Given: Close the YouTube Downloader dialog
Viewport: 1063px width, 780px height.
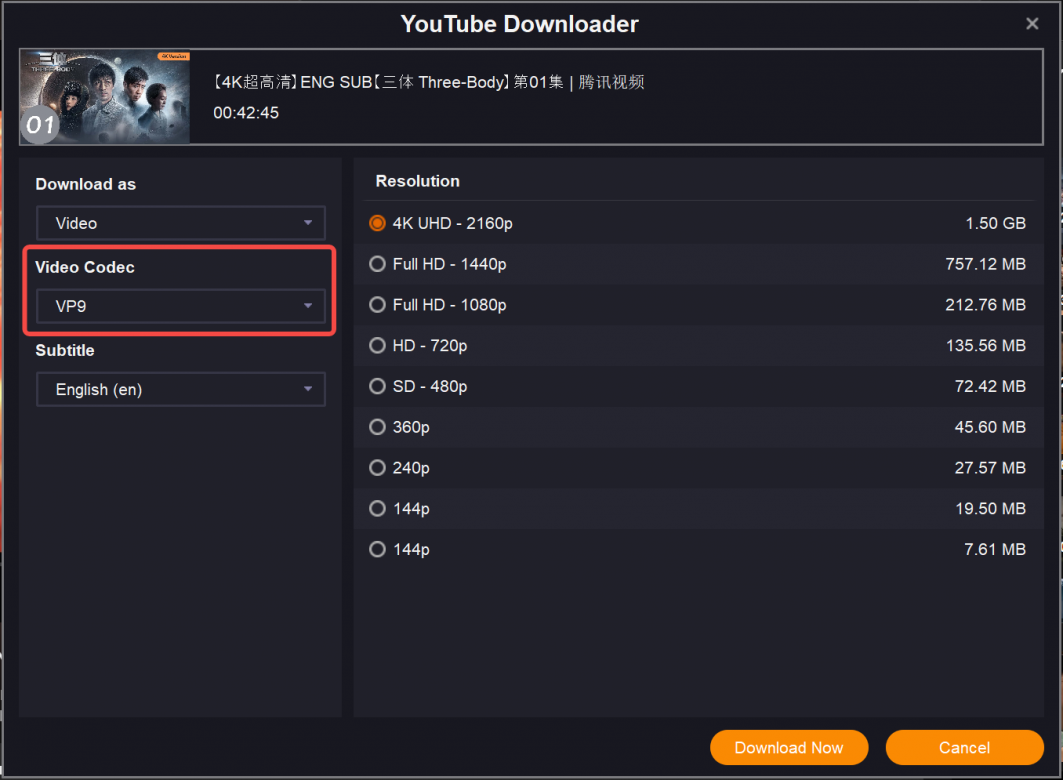Looking at the screenshot, I should pyautogui.click(x=1032, y=24).
